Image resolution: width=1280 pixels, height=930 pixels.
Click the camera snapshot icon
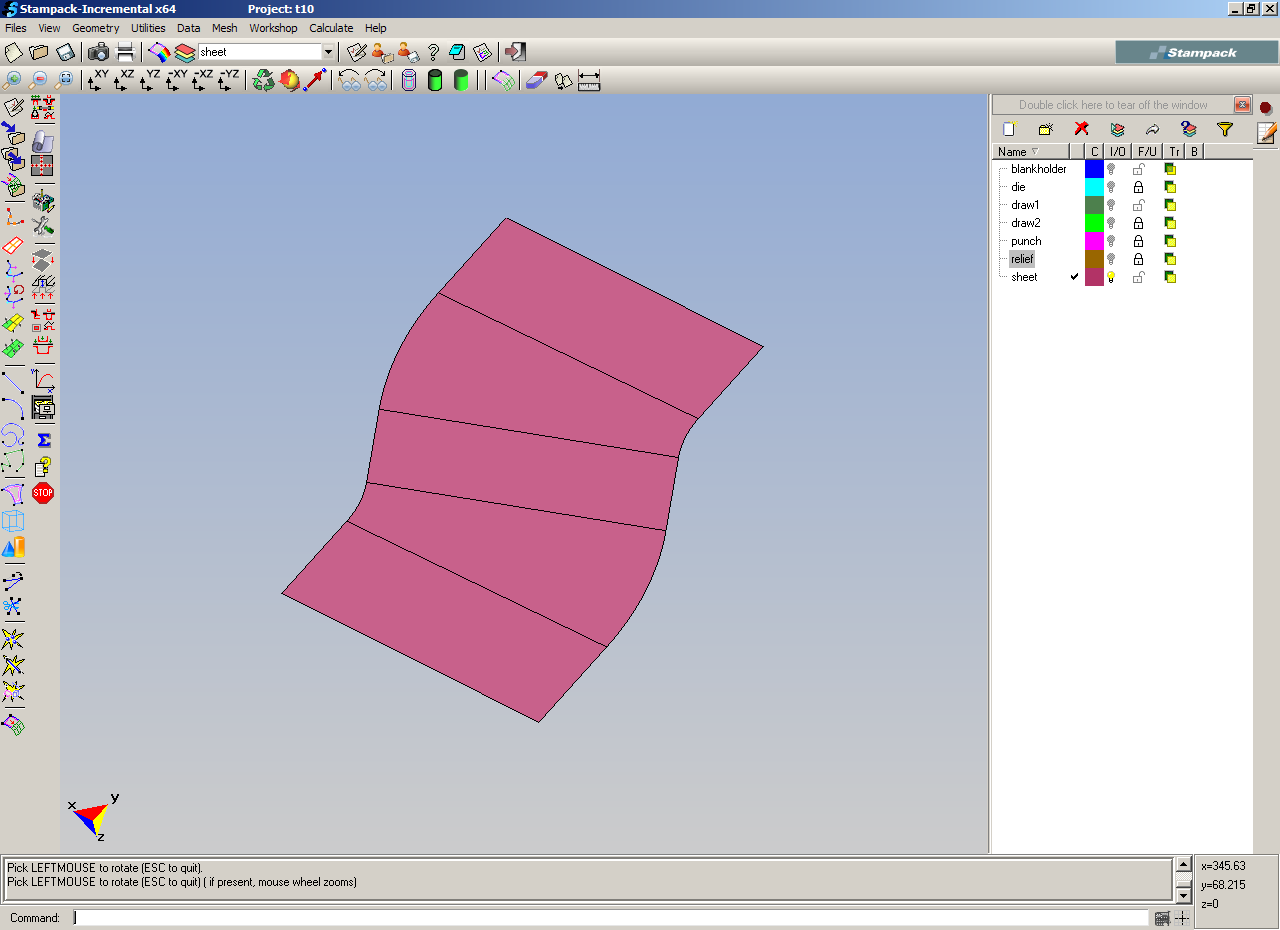[99, 52]
